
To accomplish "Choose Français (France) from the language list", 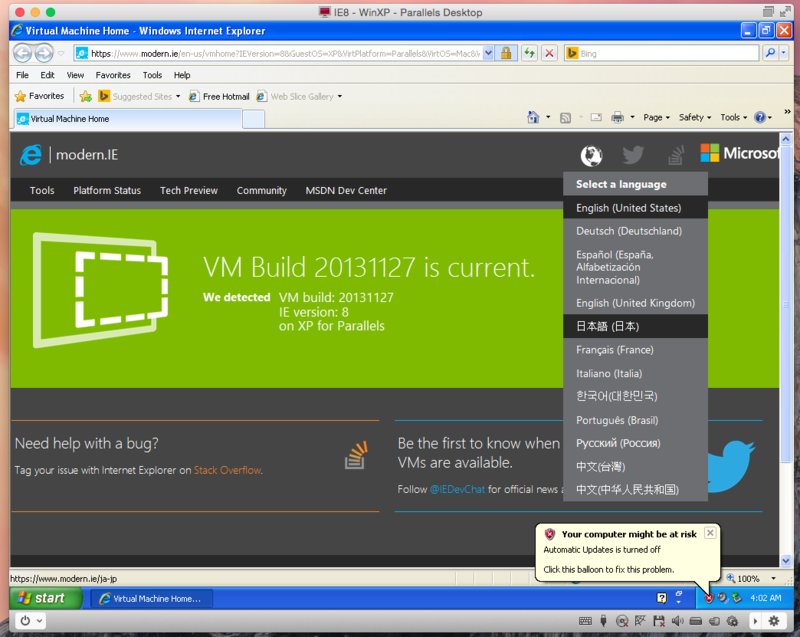I will tap(635, 350).
